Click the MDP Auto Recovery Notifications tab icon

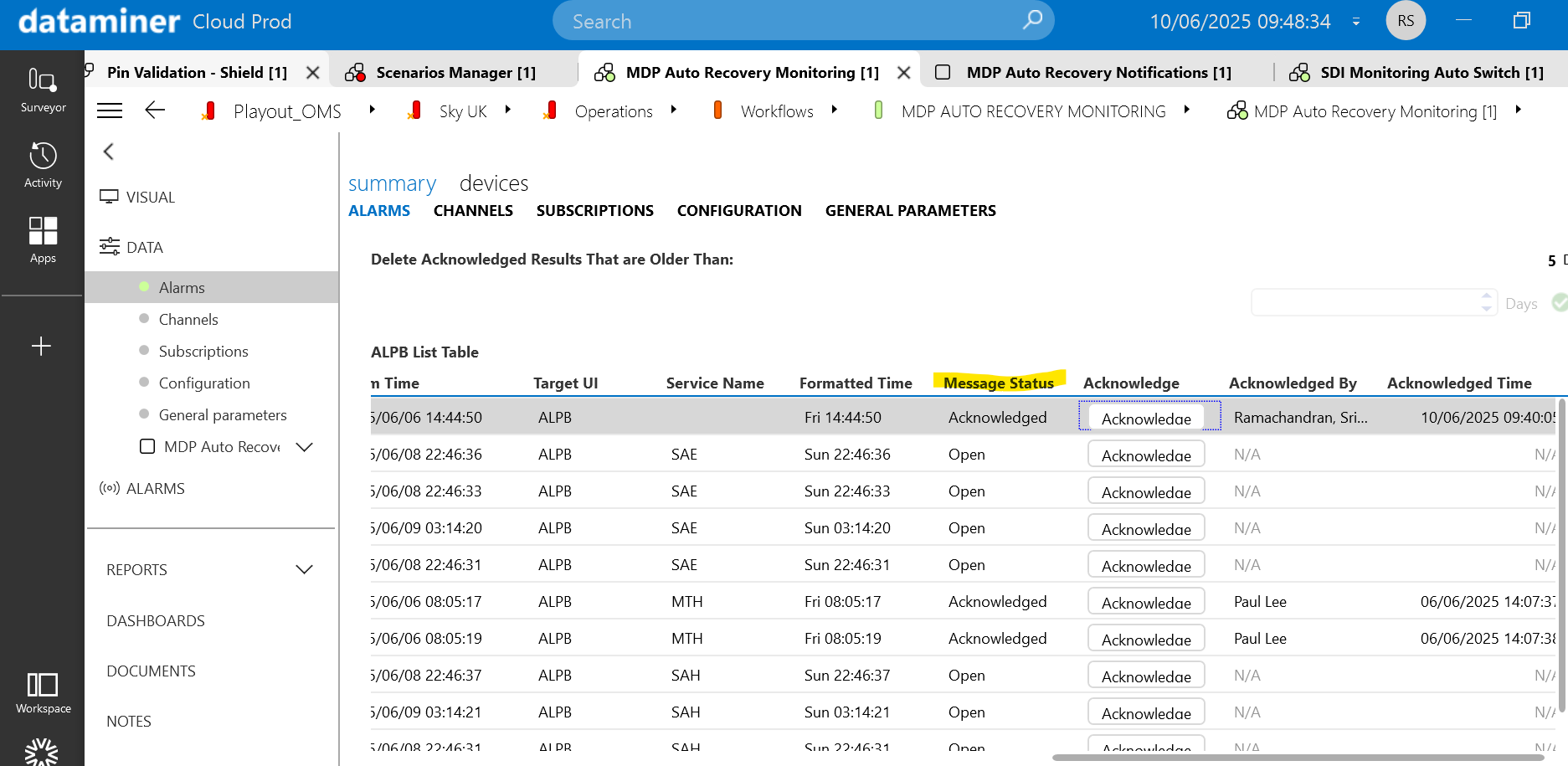point(943,73)
